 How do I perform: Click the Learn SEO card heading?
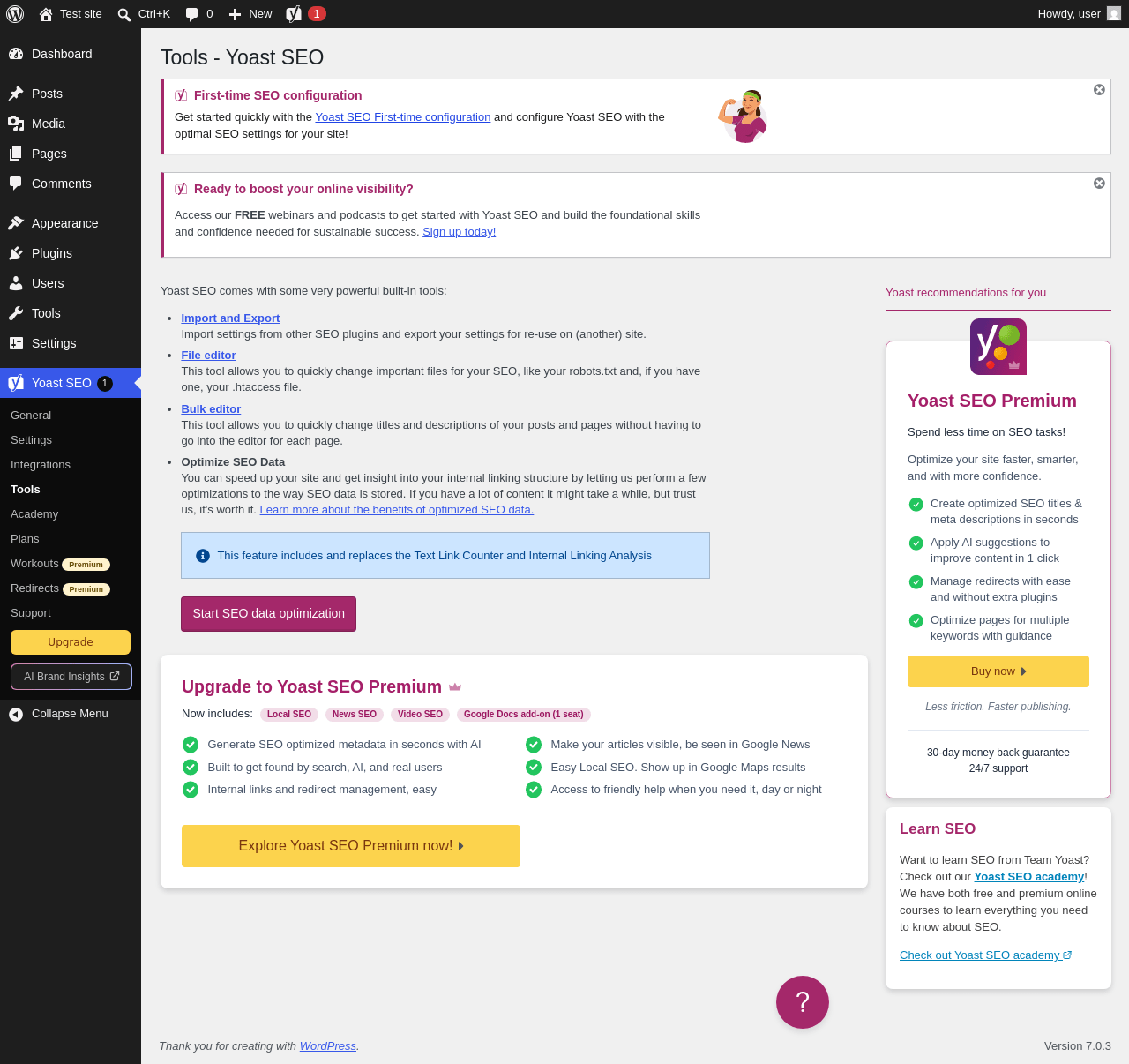(x=938, y=828)
